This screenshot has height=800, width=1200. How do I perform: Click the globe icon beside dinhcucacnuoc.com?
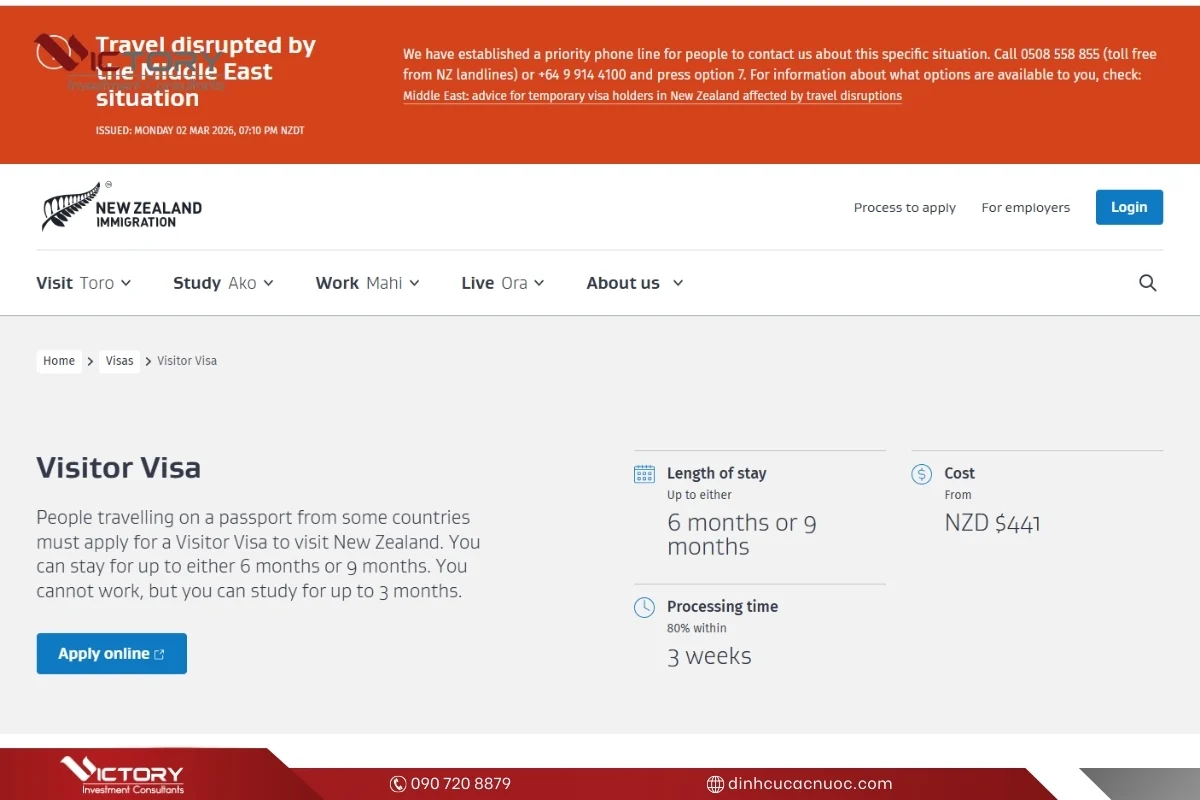pos(715,784)
